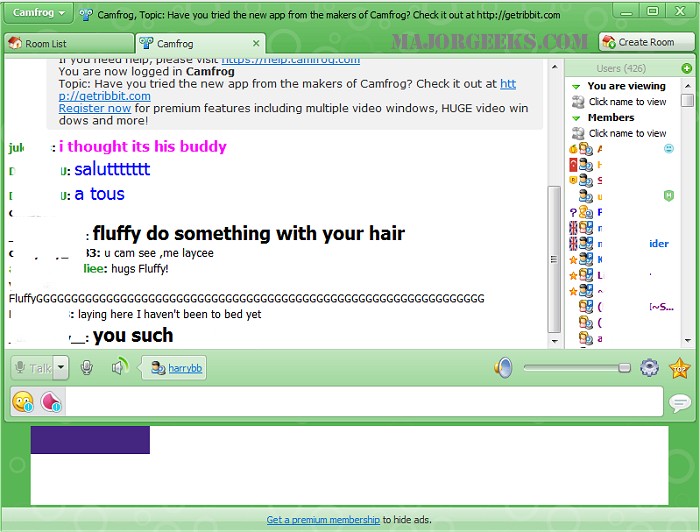The image size is (700, 532).
Task: Click the Room List house icon
Action: [x=15, y=43]
